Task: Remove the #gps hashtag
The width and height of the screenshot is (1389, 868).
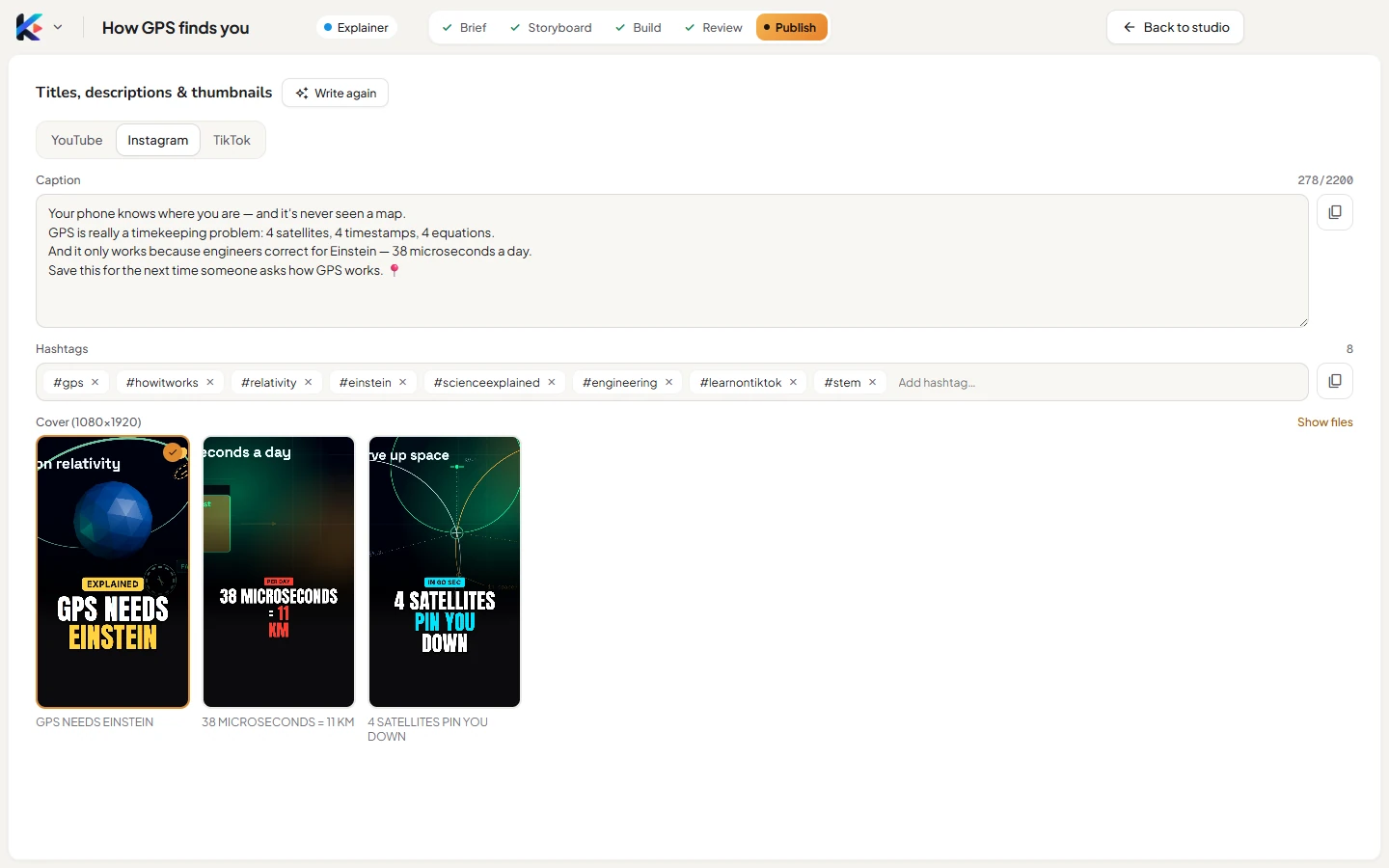Action: (95, 382)
